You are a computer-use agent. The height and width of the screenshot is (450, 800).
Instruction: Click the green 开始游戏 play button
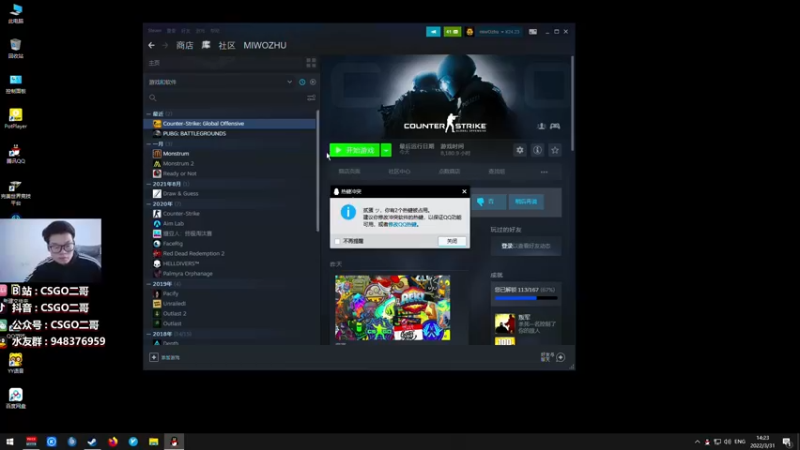tap(355, 150)
